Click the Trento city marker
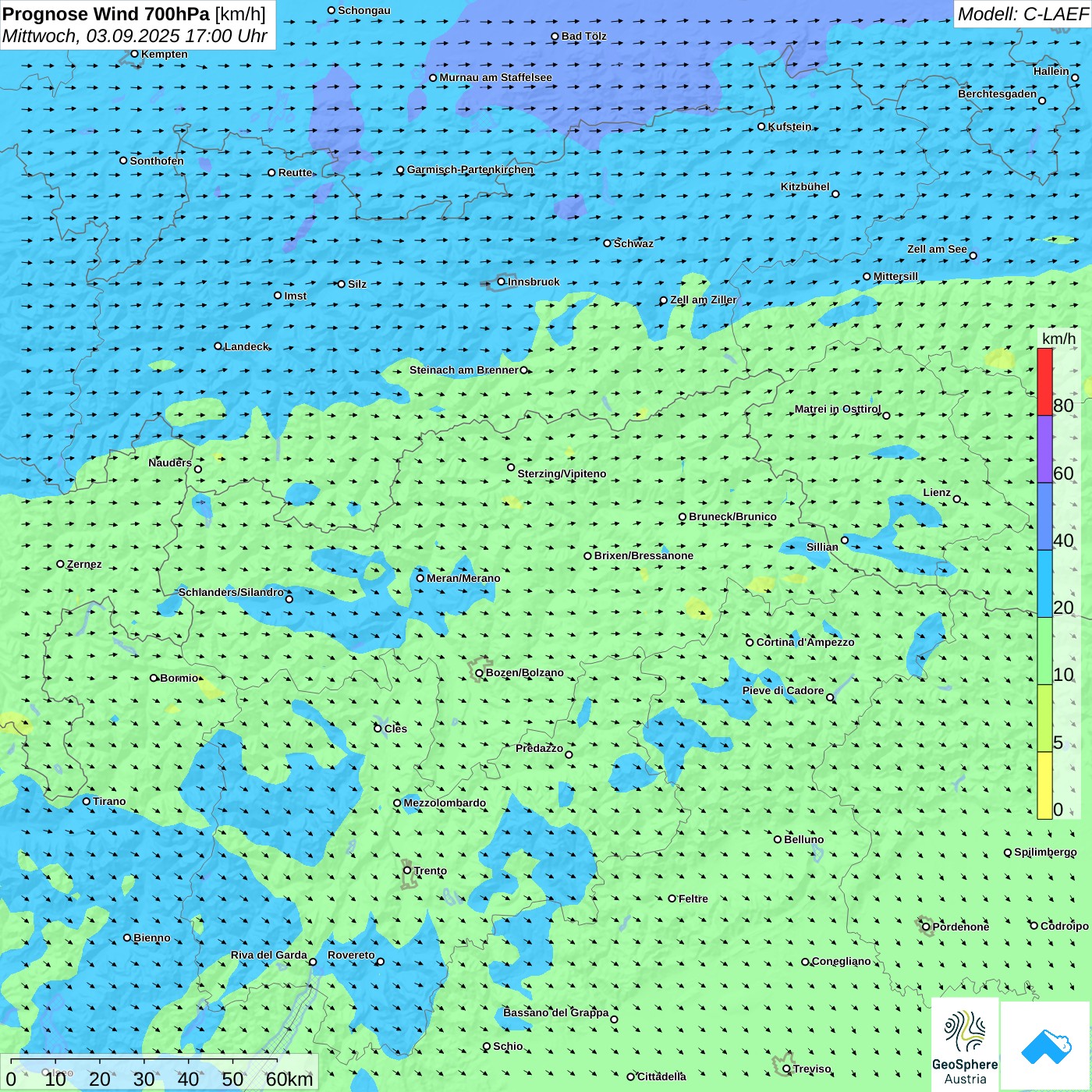 pos(407,870)
